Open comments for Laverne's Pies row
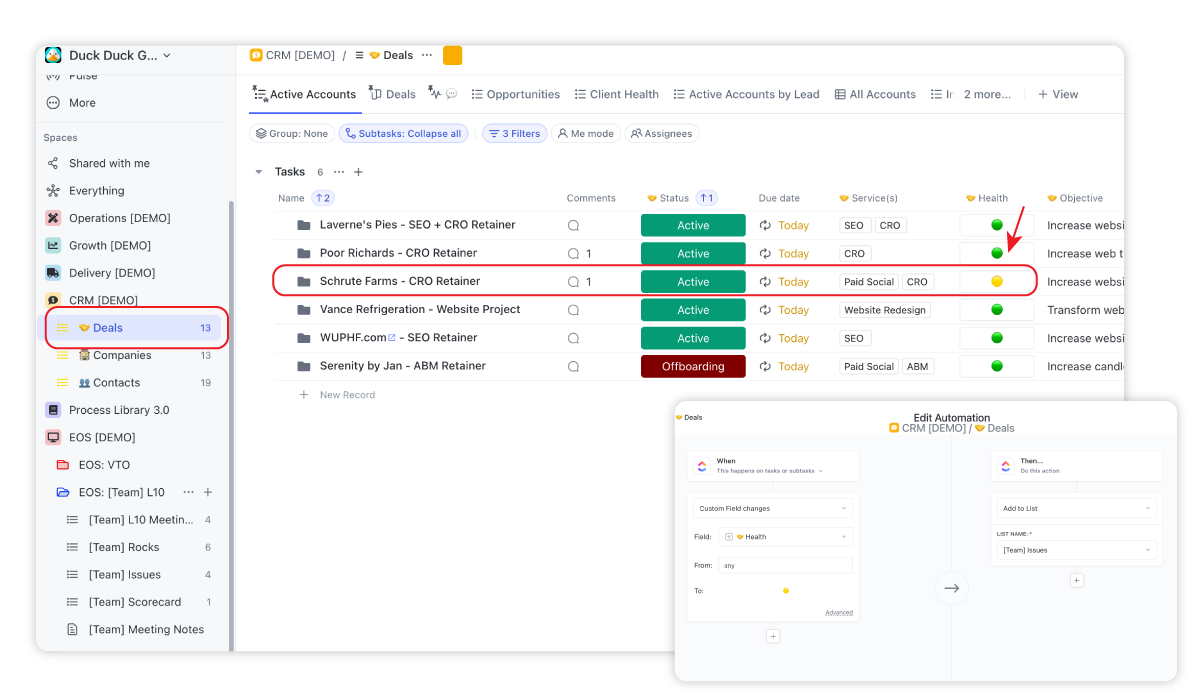Viewport: 1200px width, 700px height. point(574,225)
